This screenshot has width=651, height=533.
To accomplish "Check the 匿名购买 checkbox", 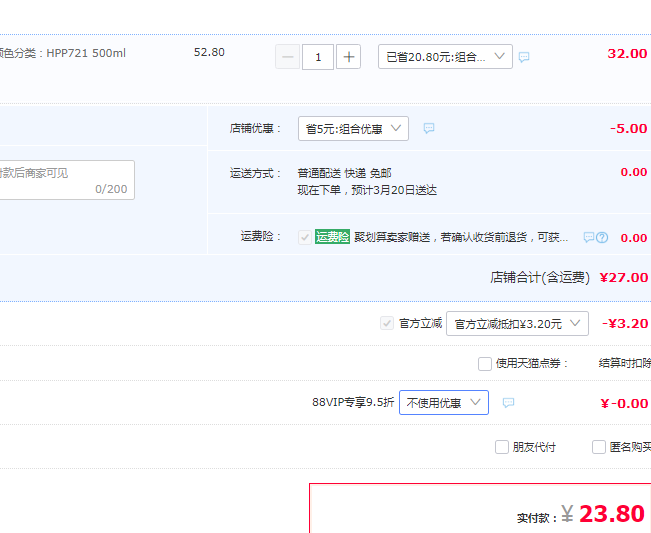I will [599, 447].
